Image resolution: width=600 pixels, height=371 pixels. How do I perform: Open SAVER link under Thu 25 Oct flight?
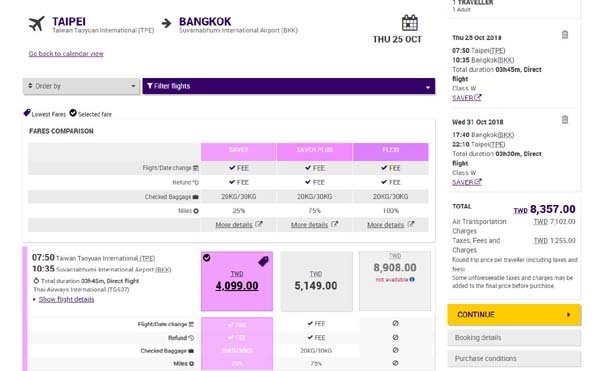(463, 98)
